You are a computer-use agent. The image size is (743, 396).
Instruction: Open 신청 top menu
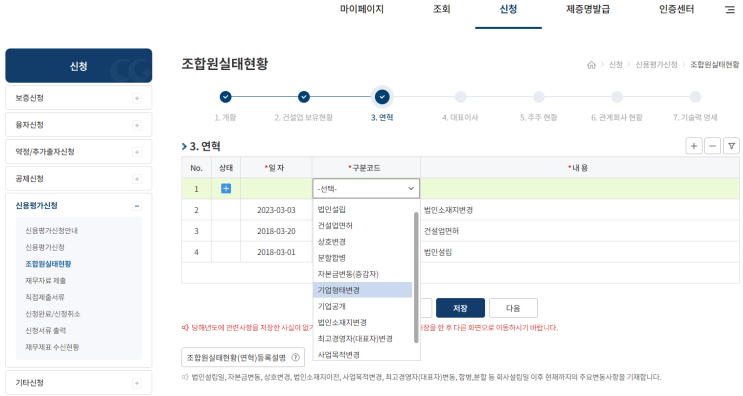508,9
